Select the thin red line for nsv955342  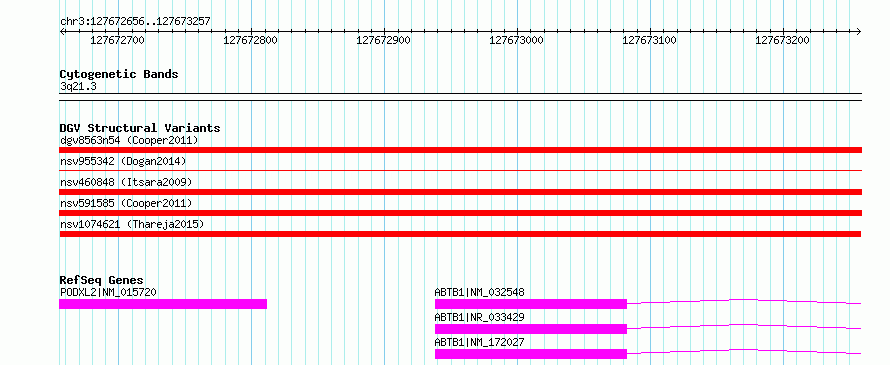coord(460,170)
